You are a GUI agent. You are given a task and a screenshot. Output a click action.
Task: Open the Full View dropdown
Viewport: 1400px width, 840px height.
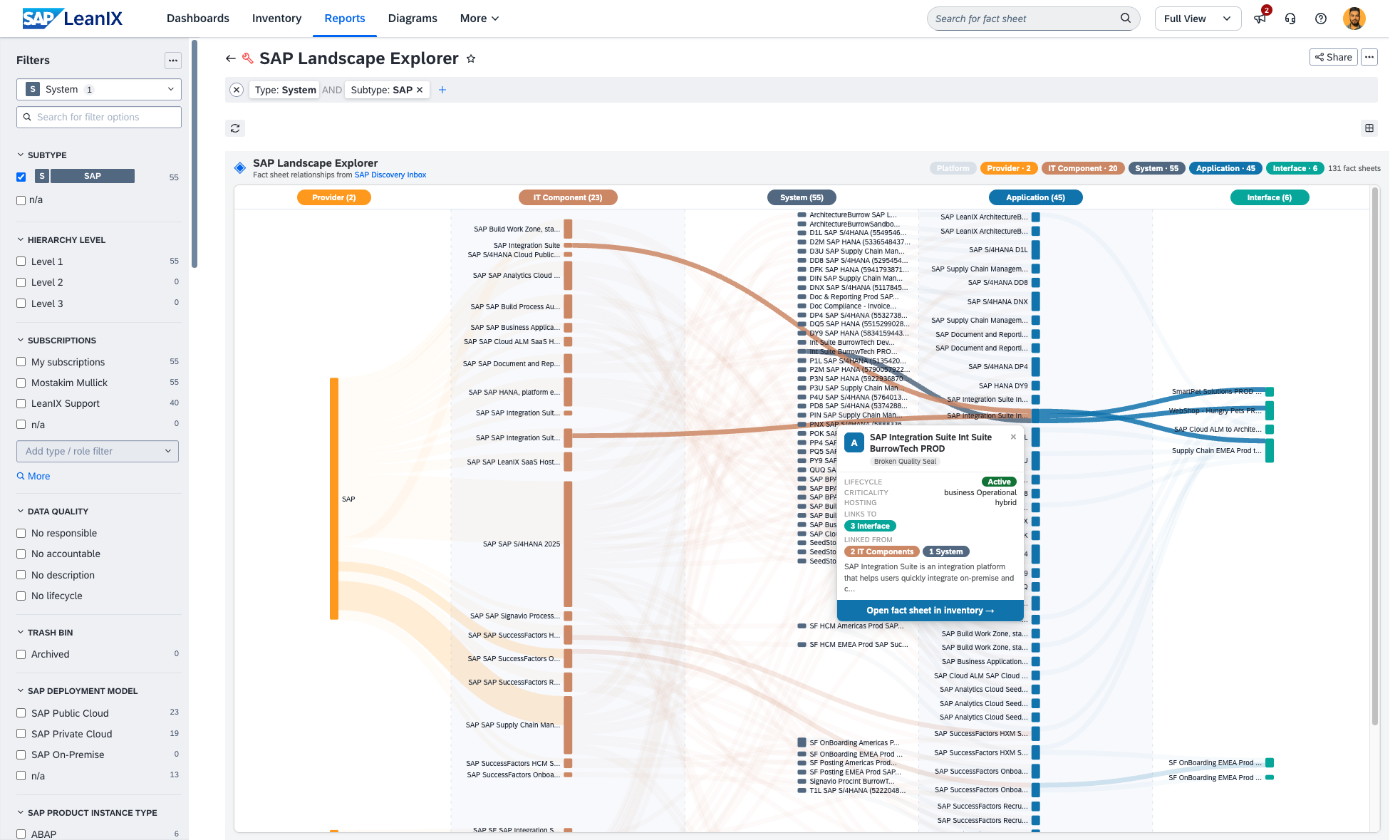coord(1198,19)
